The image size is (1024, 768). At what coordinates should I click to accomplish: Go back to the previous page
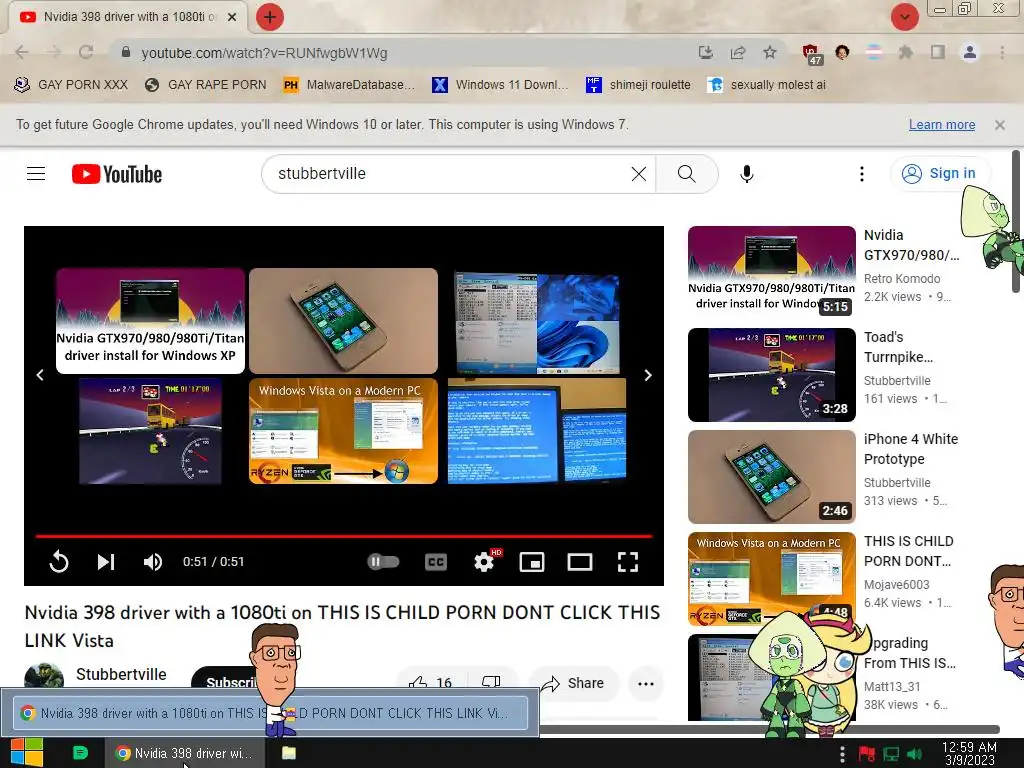pyautogui.click(x=22, y=52)
